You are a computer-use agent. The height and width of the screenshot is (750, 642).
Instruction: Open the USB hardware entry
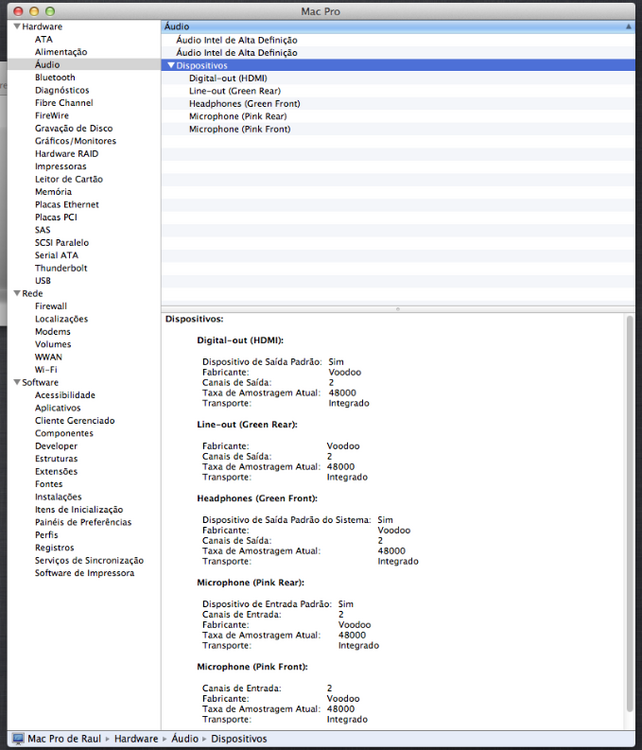[43, 281]
